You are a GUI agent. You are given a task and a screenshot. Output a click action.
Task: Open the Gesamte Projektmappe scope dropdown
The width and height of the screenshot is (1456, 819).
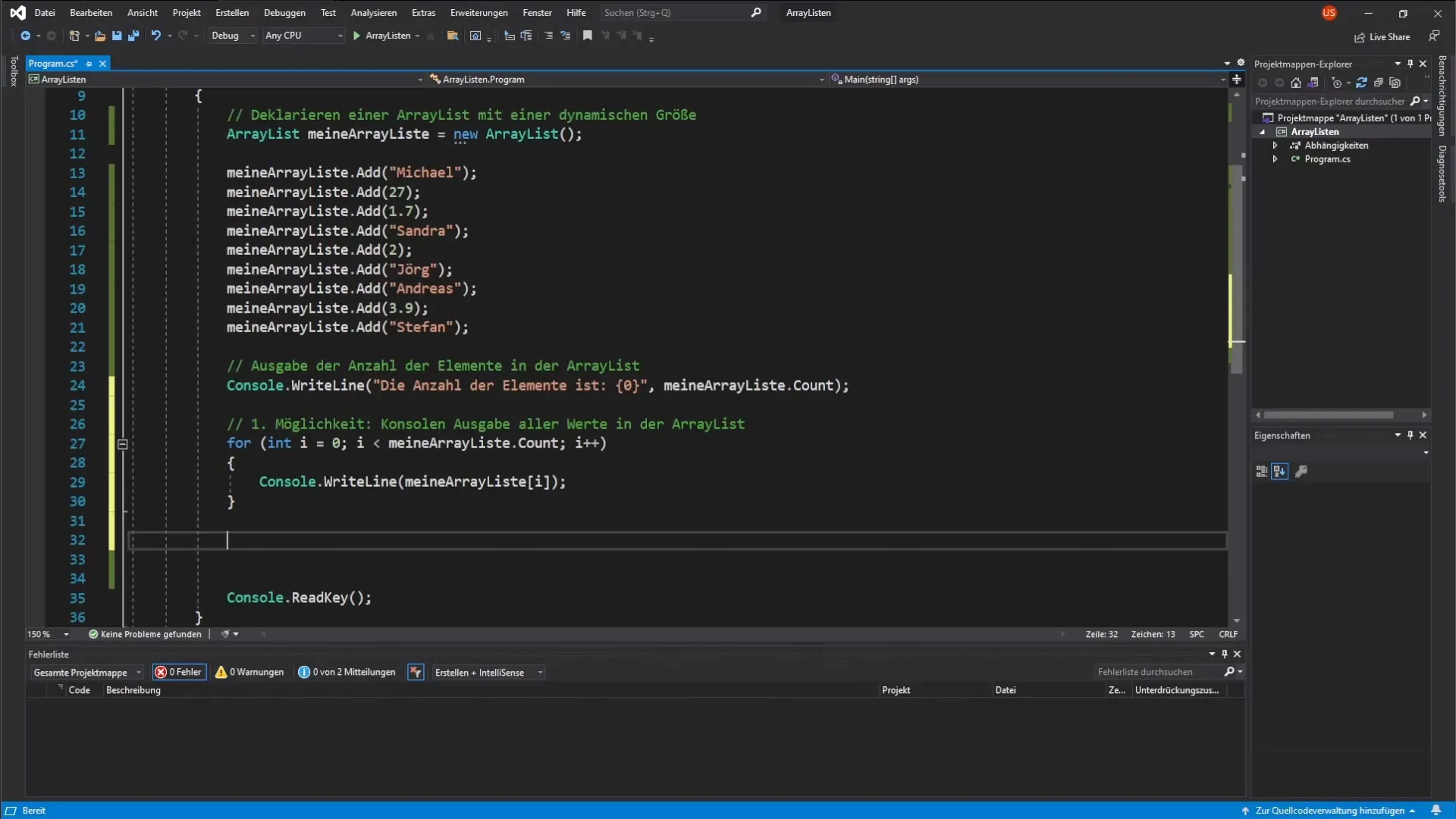[86, 673]
